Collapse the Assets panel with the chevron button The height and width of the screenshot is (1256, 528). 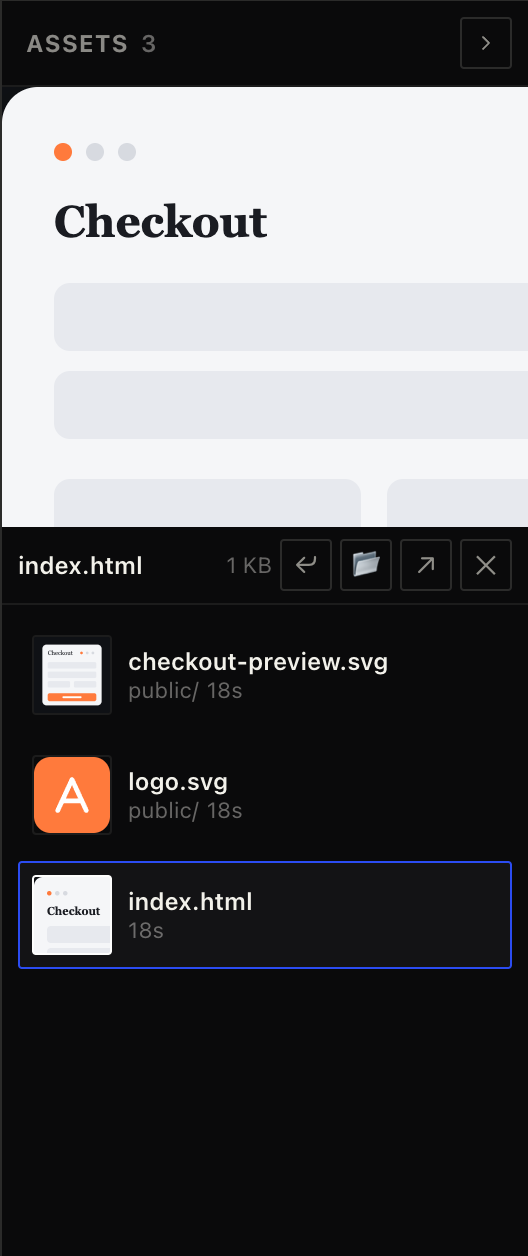pos(486,43)
